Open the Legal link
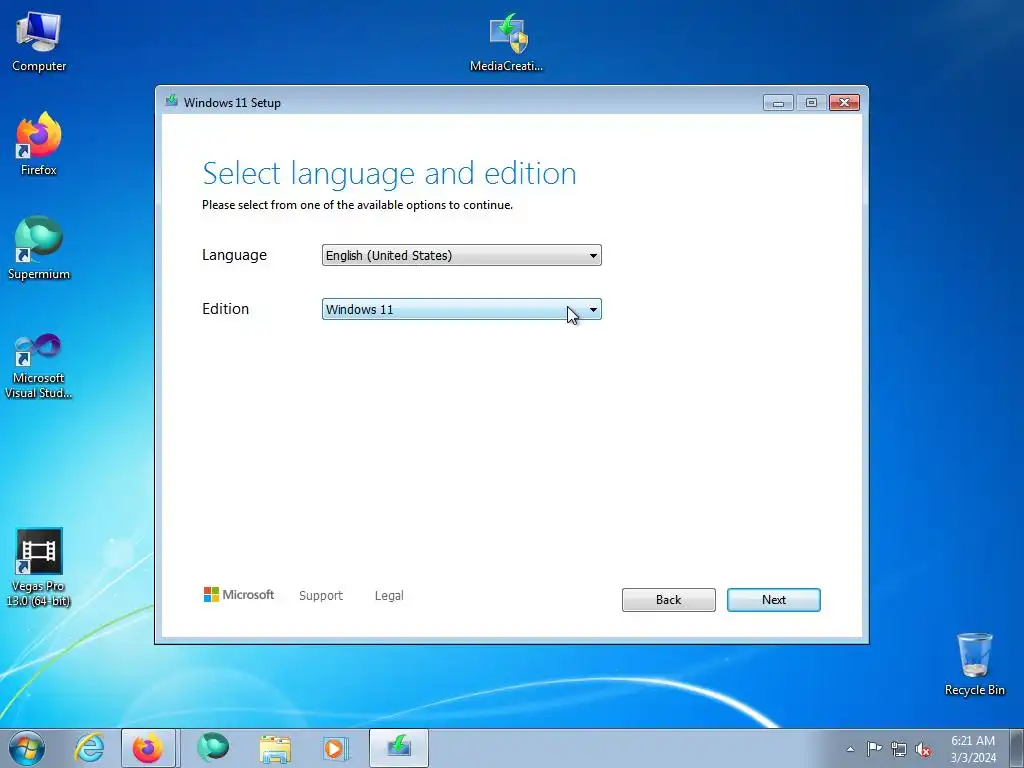This screenshot has height=768, width=1024. 389,596
